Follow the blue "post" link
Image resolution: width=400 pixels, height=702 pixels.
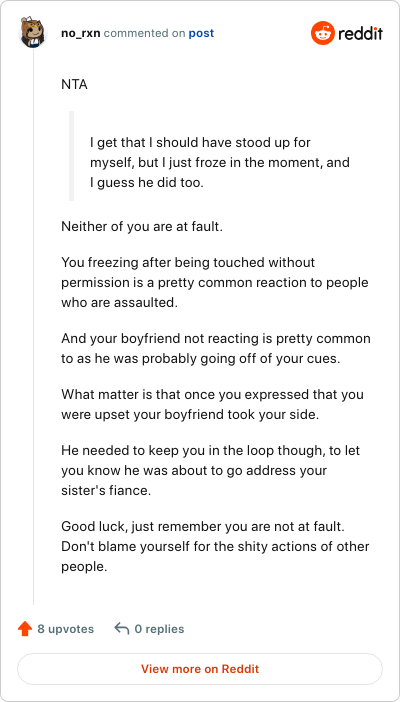[x=201, y=33]
